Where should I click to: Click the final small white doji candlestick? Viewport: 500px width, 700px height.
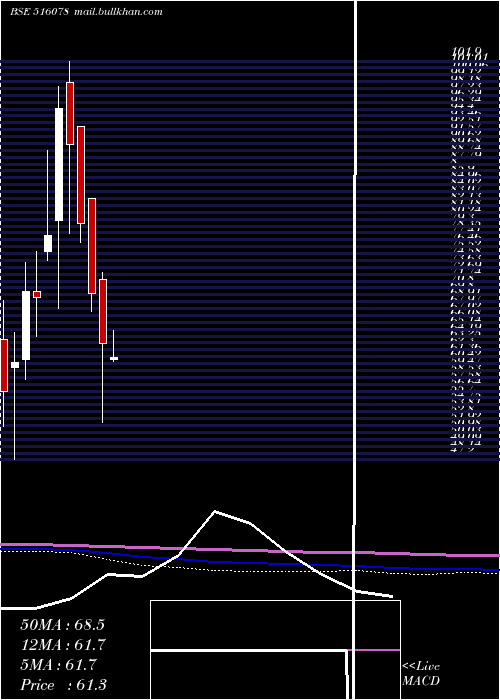click(114, 358)
